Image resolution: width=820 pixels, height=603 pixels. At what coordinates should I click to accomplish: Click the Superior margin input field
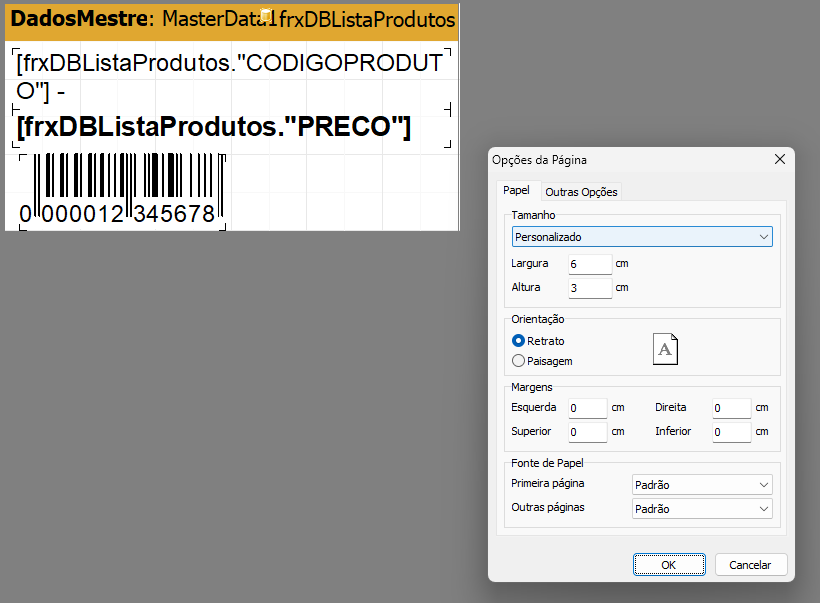588,432
